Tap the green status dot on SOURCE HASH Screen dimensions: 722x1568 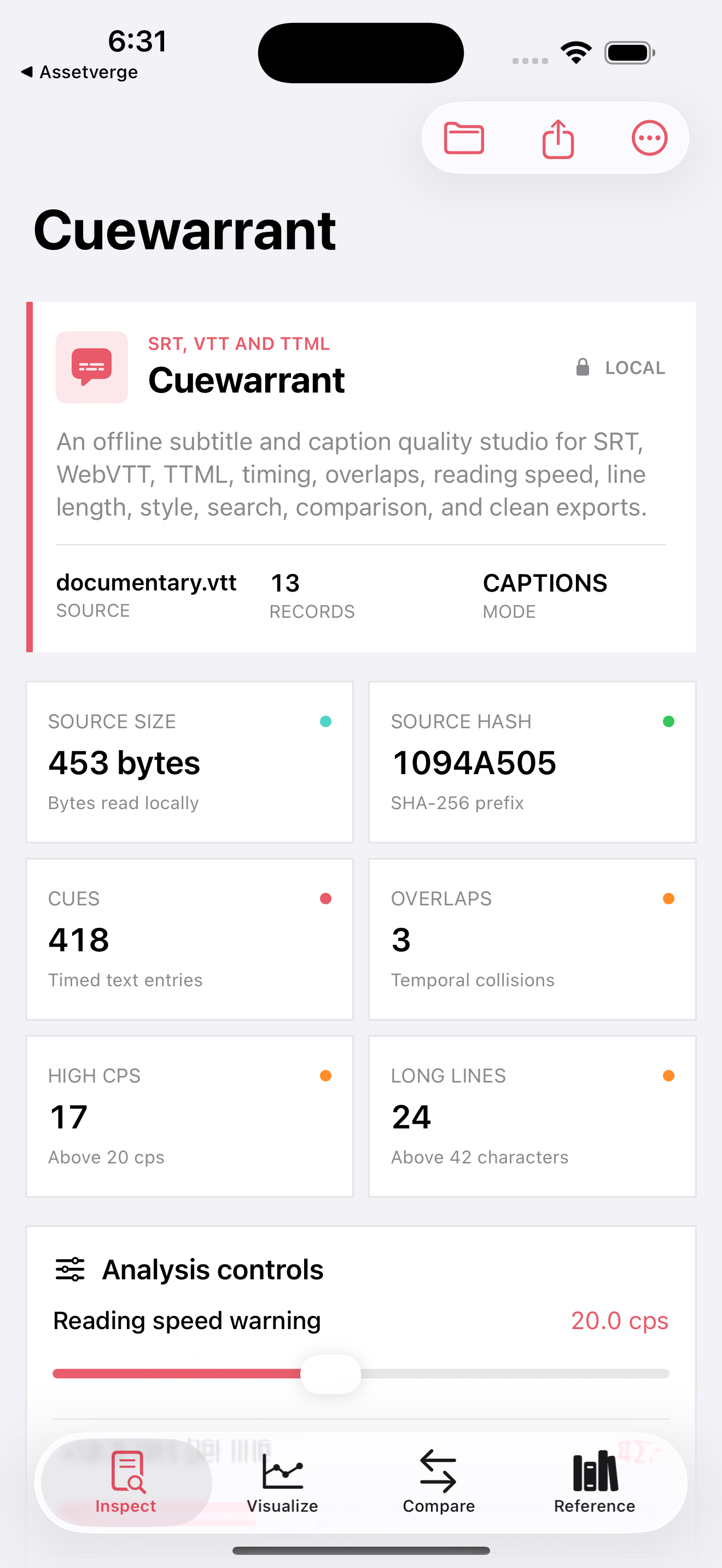[668, 721]
